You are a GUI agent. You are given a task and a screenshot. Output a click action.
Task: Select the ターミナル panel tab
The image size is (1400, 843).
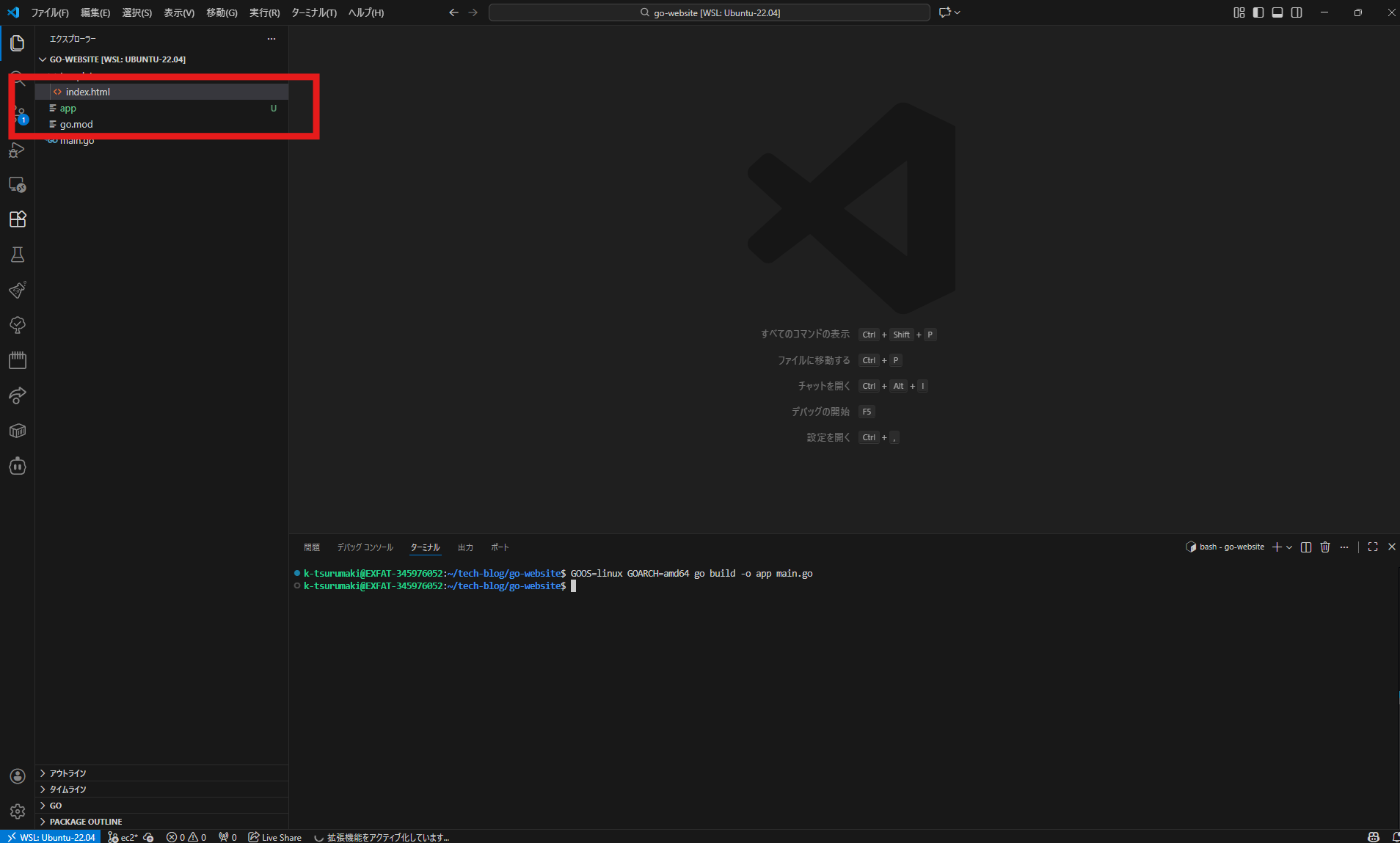pos(425,547)
